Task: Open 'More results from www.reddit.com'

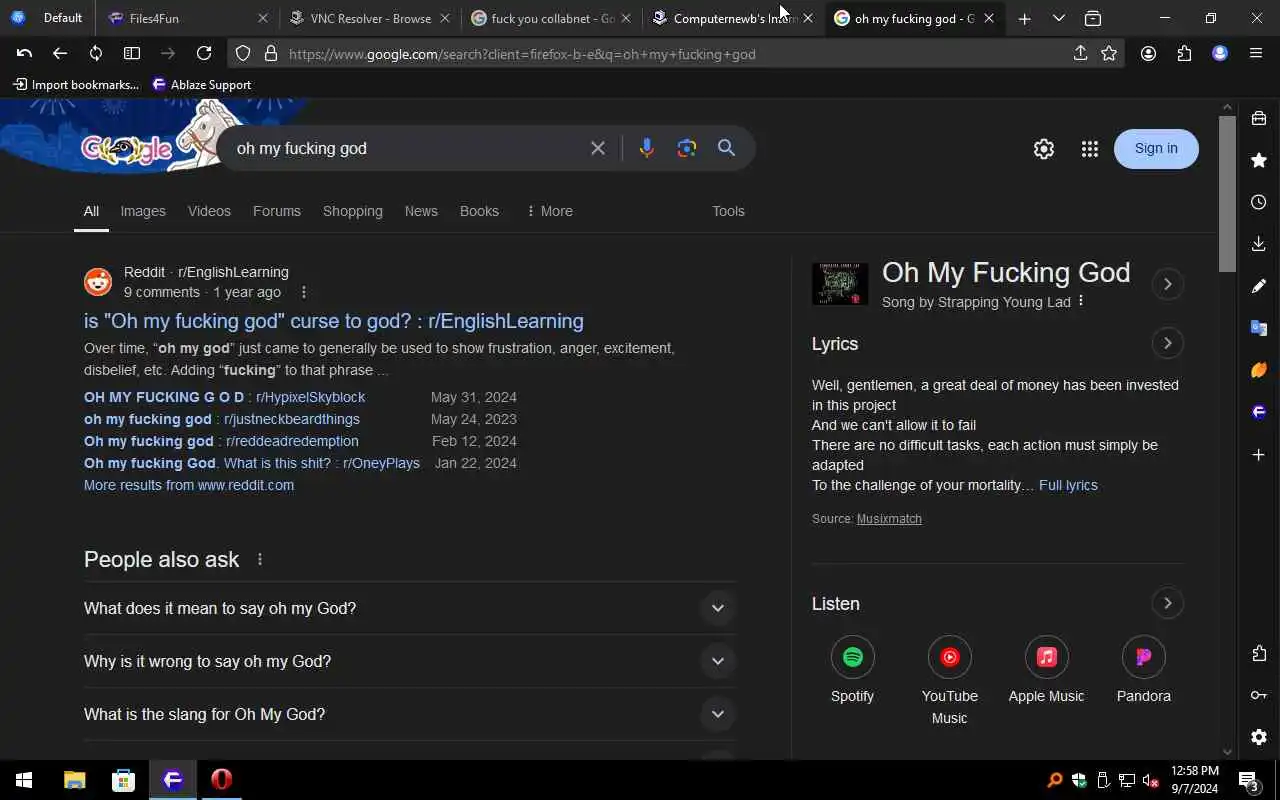Action: [189, 485]
